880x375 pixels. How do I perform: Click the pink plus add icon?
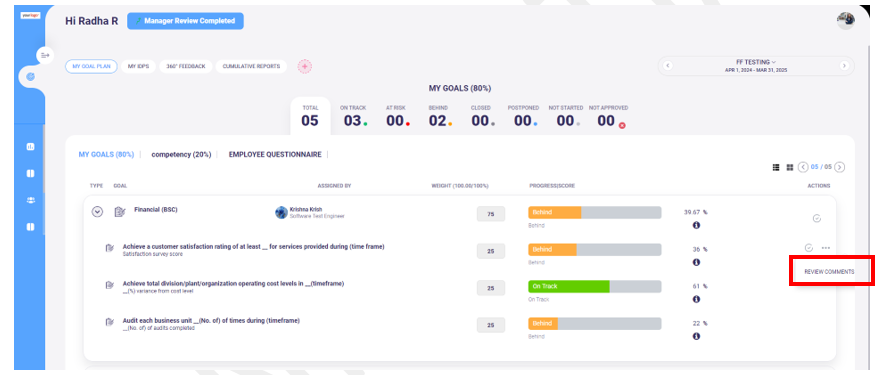coord(305,66)
